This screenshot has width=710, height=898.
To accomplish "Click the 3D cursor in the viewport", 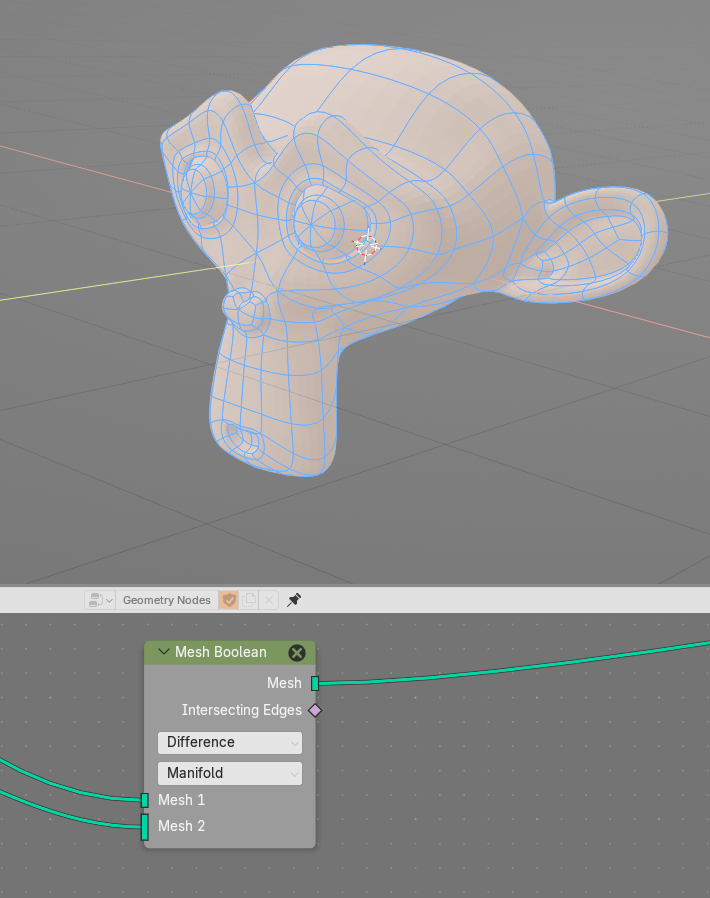I will tap(366, 246).
